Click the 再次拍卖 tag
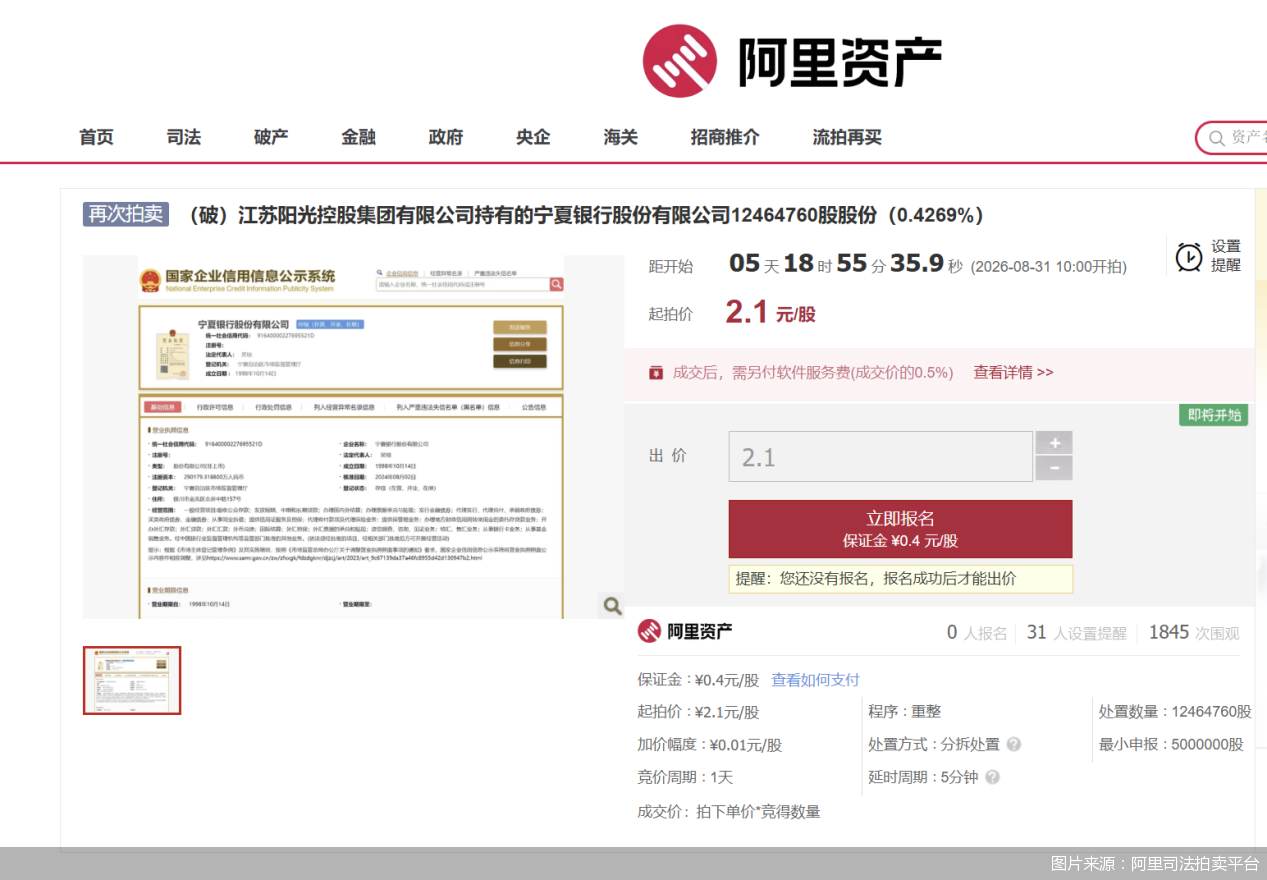The image size is (1267, 880). (x=126, y=214)
